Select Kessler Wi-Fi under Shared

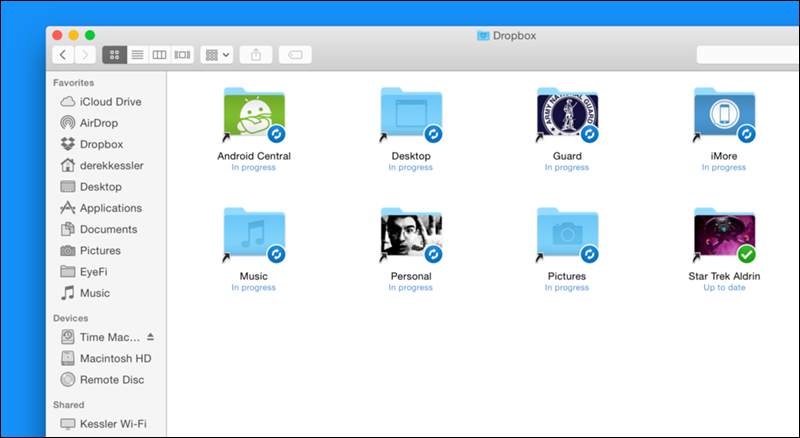tap(104, 424)
